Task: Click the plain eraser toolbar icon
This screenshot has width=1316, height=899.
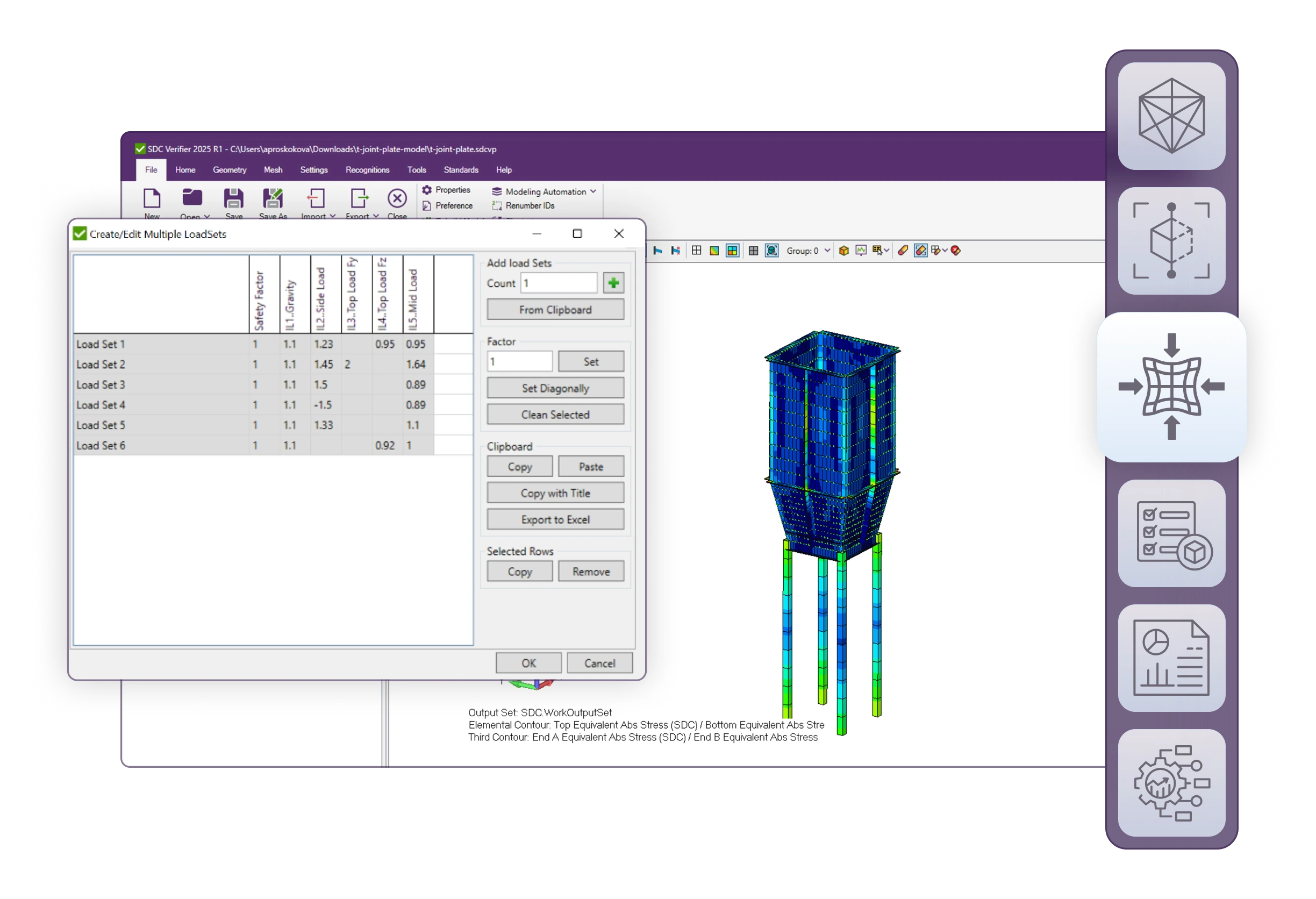Action: (903, 251)
